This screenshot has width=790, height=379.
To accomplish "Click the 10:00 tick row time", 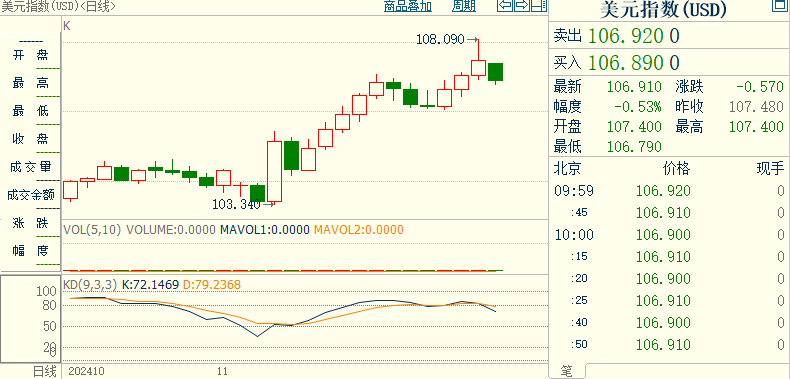I will click(574, 235).
